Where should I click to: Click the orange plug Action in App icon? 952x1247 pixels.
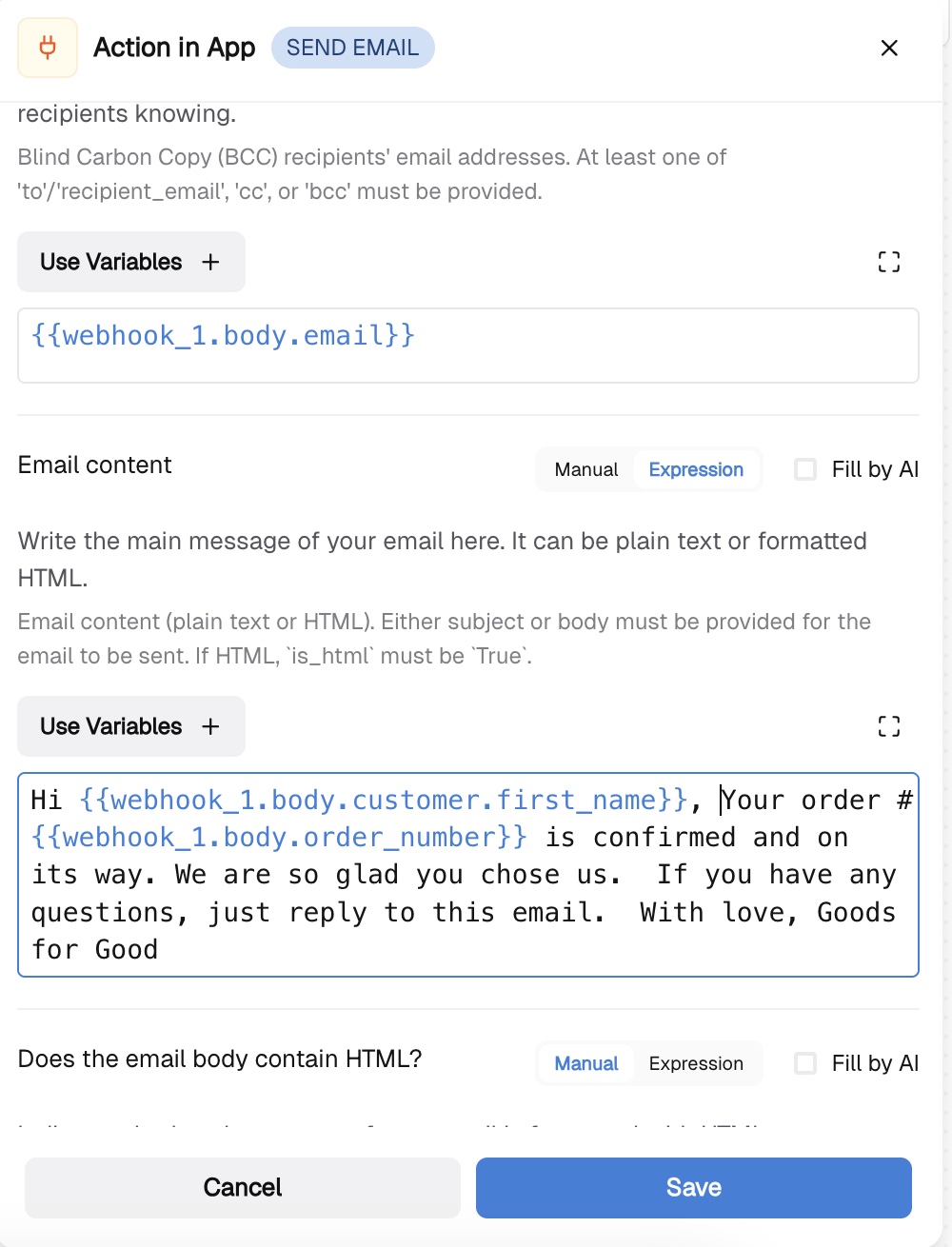[x=48, y=48]
